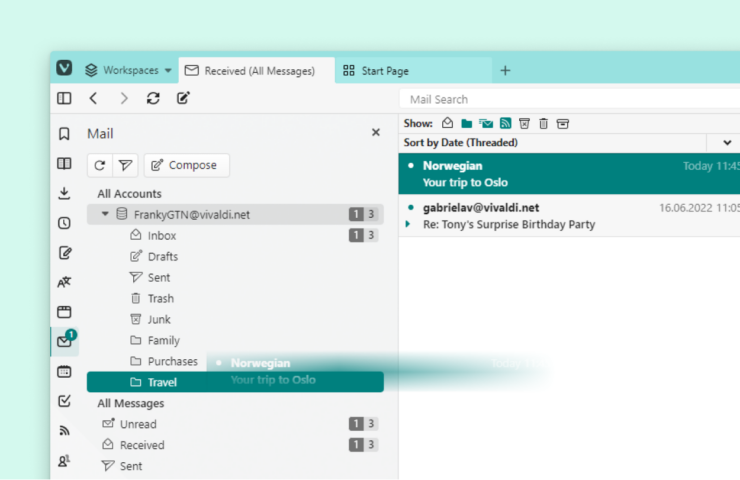Viewport: 740px width, 480px height.
Task: Open the Sent folder under the account
Action: (235, 277)
